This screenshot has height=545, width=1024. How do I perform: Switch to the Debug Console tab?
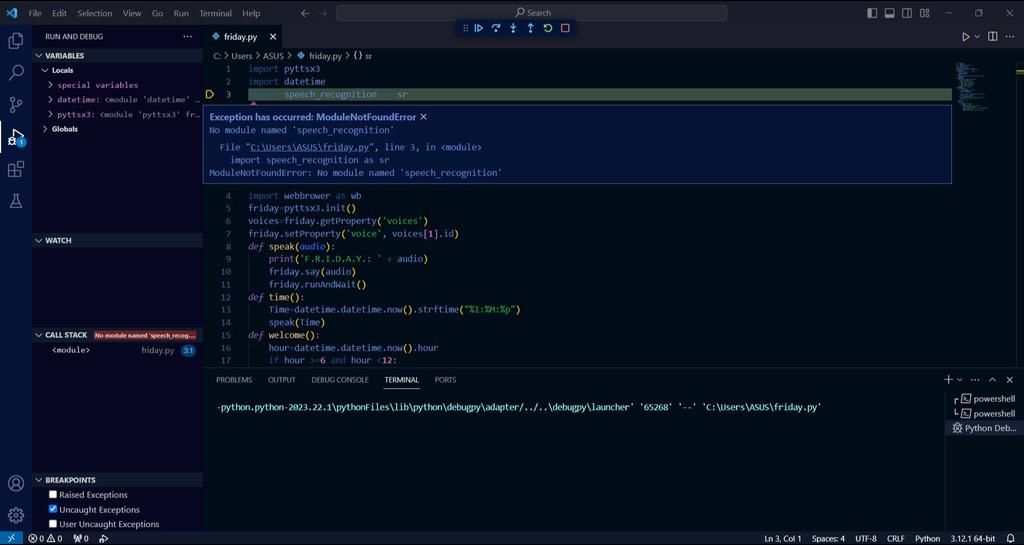click(339, 380)
